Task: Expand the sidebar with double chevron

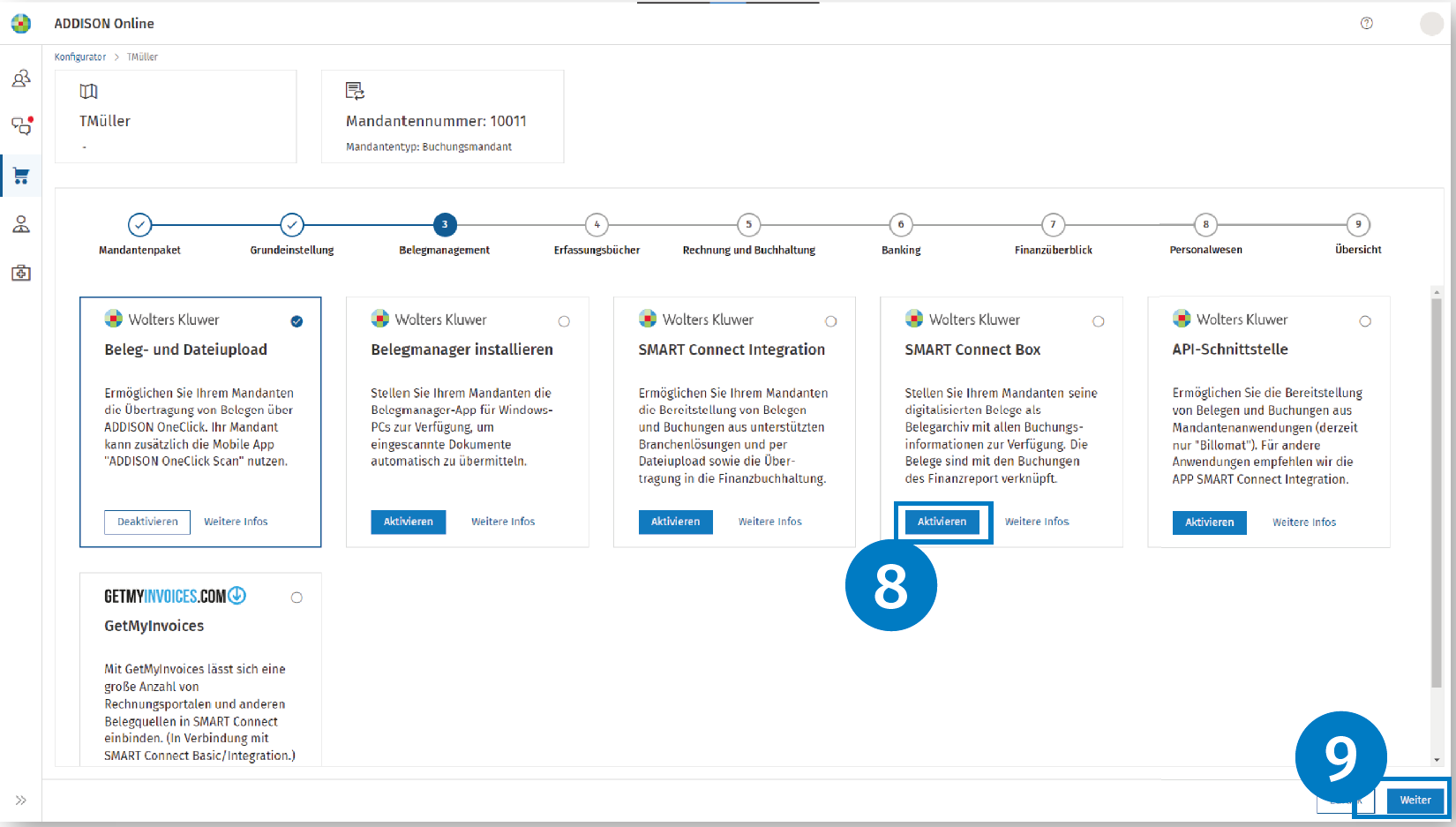Action: [x=21, y=800]
